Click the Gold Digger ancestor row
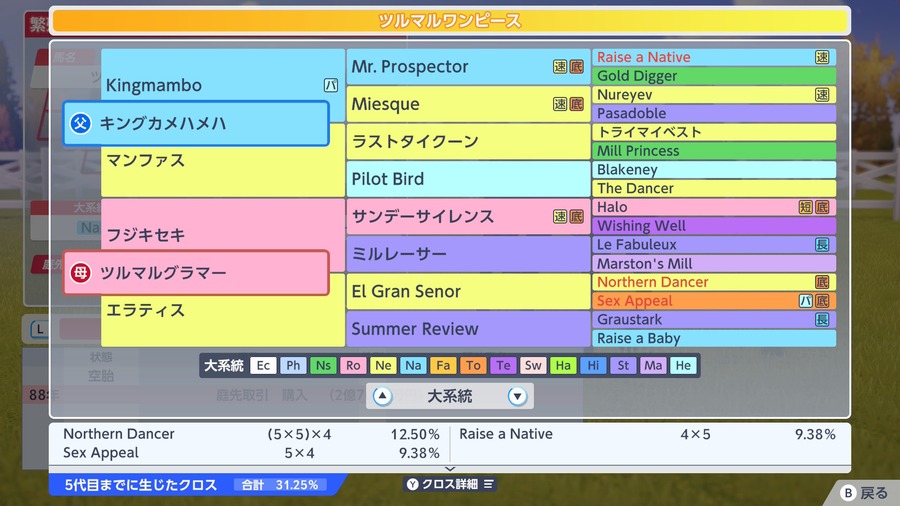 point(713,76)
